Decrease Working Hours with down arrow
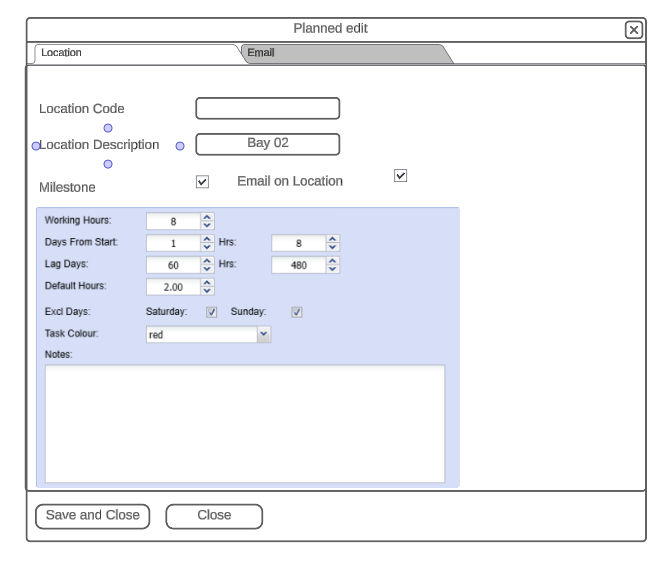The height and width of the screenshot is (564, 666). point(207,225)
